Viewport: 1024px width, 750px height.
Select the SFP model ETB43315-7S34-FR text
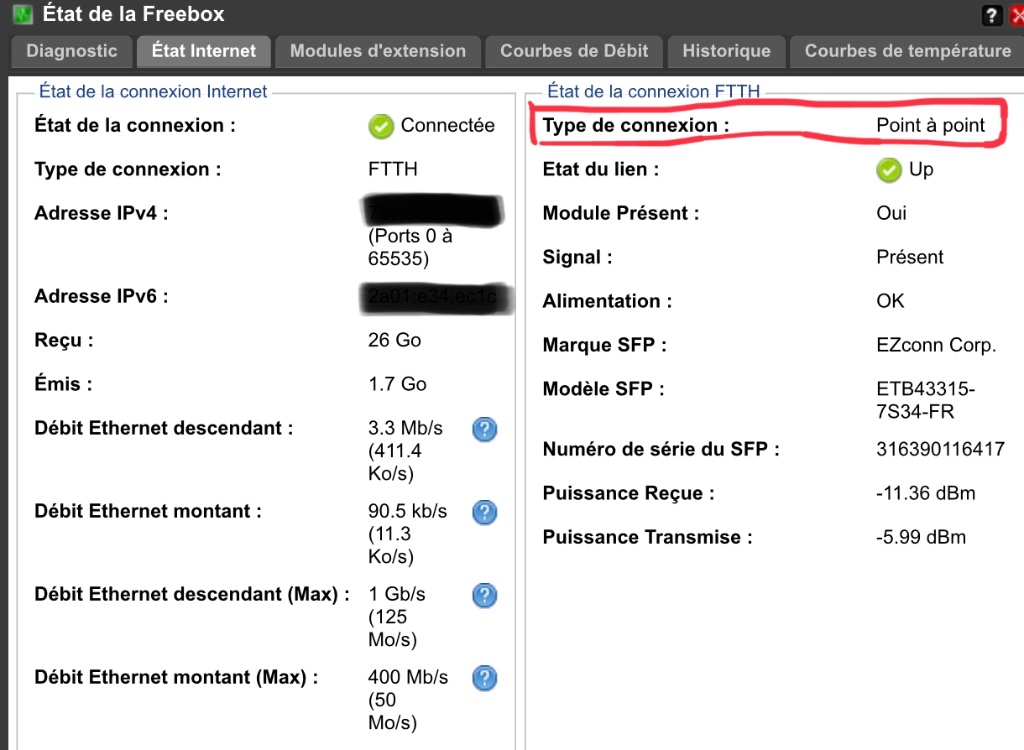(x=925, y=400)
